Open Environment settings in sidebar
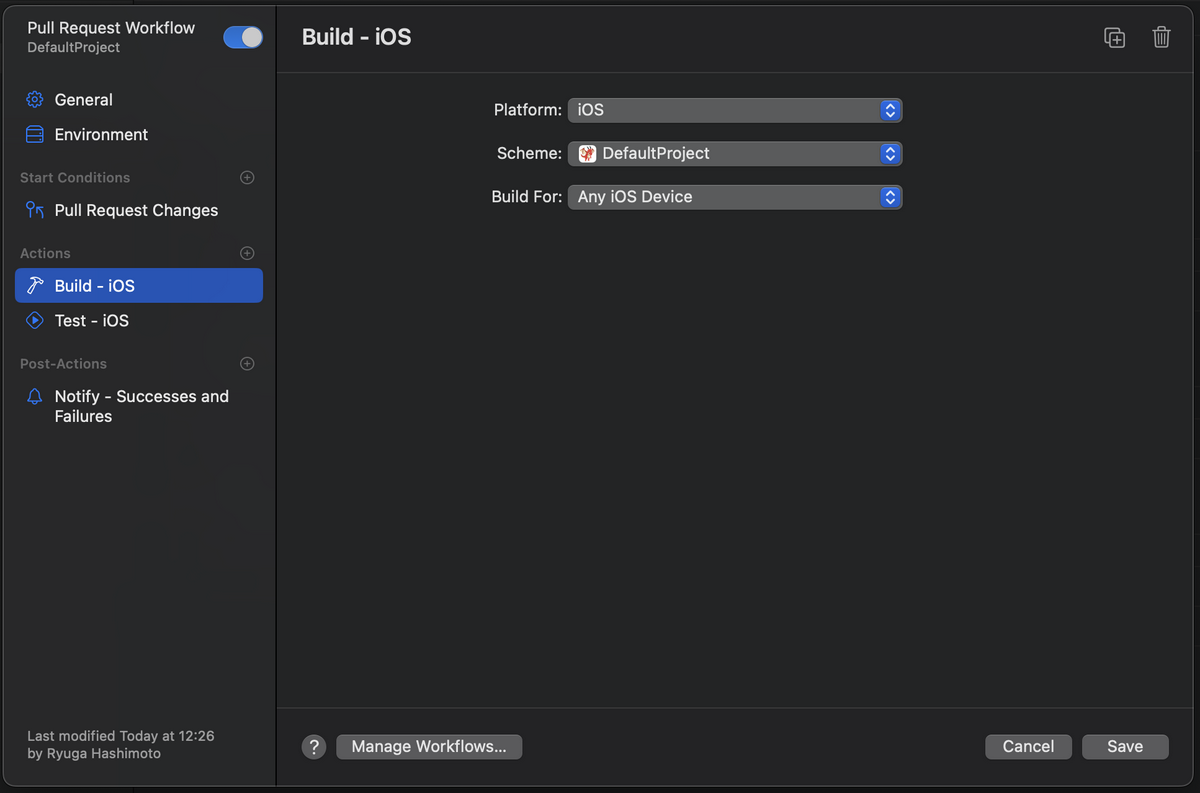This screenshot has height=793, width=1200. coord(139,135)
